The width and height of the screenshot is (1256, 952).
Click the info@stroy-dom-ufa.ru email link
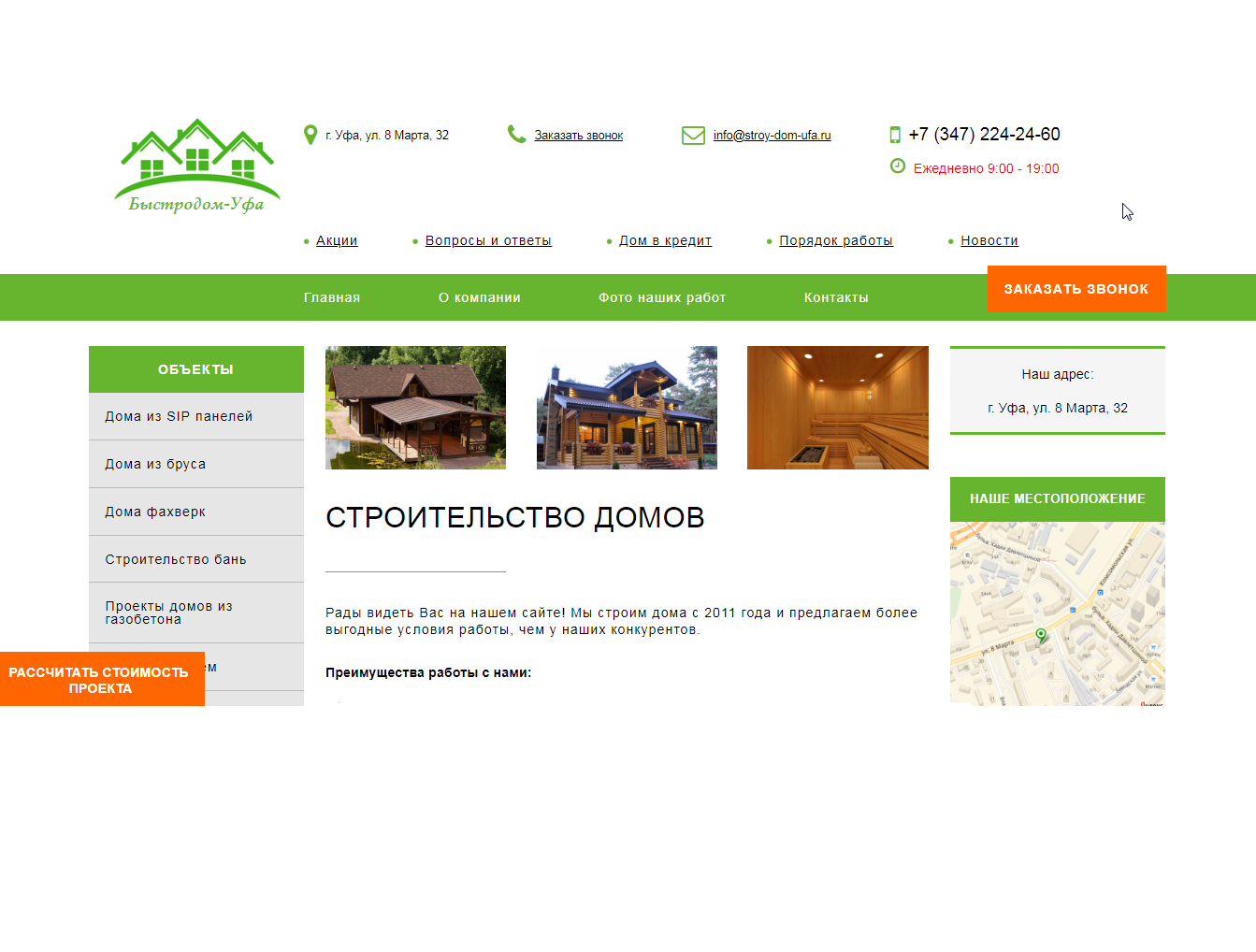click(x=772, y=136)
